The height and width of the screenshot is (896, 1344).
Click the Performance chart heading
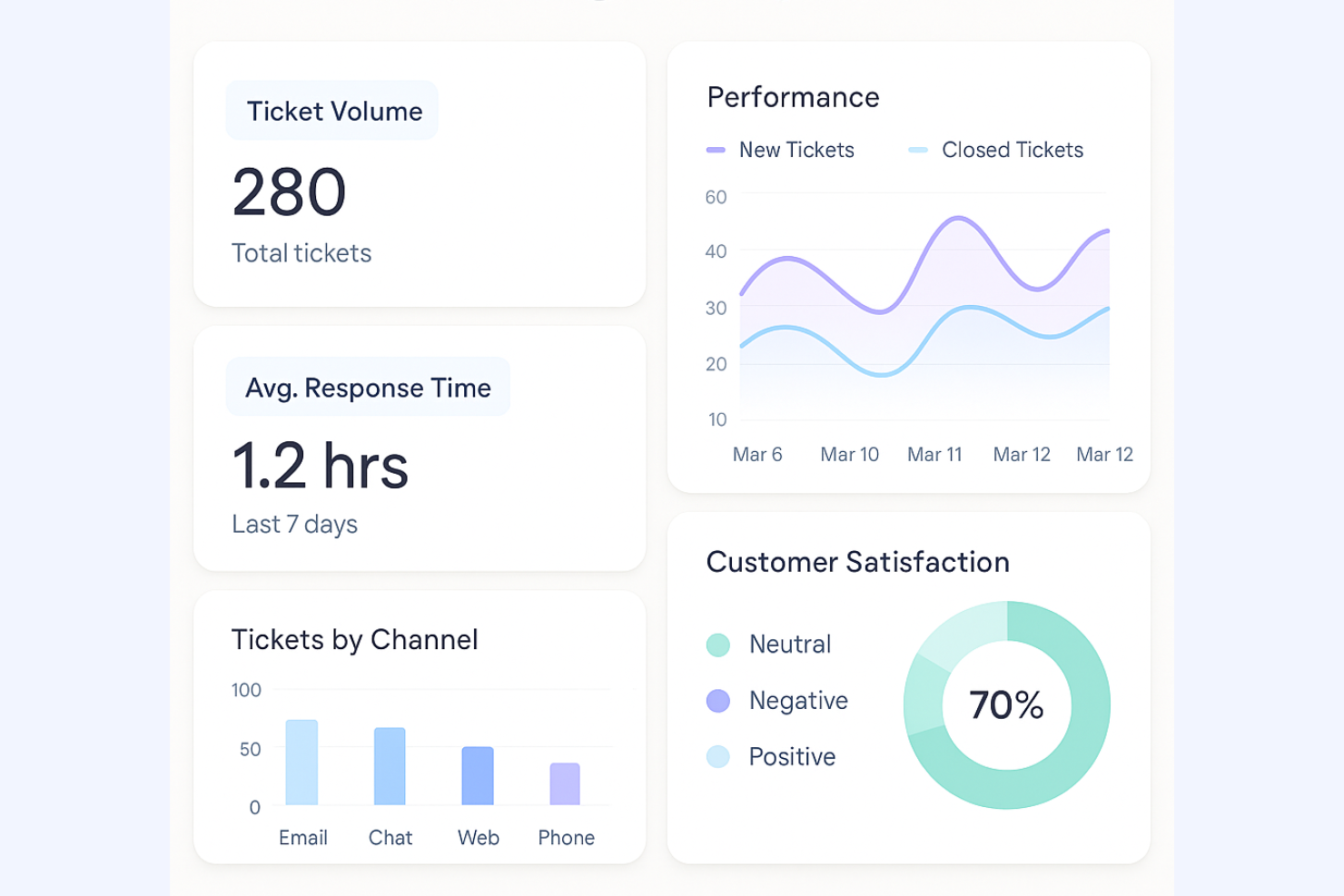point(794,97)
